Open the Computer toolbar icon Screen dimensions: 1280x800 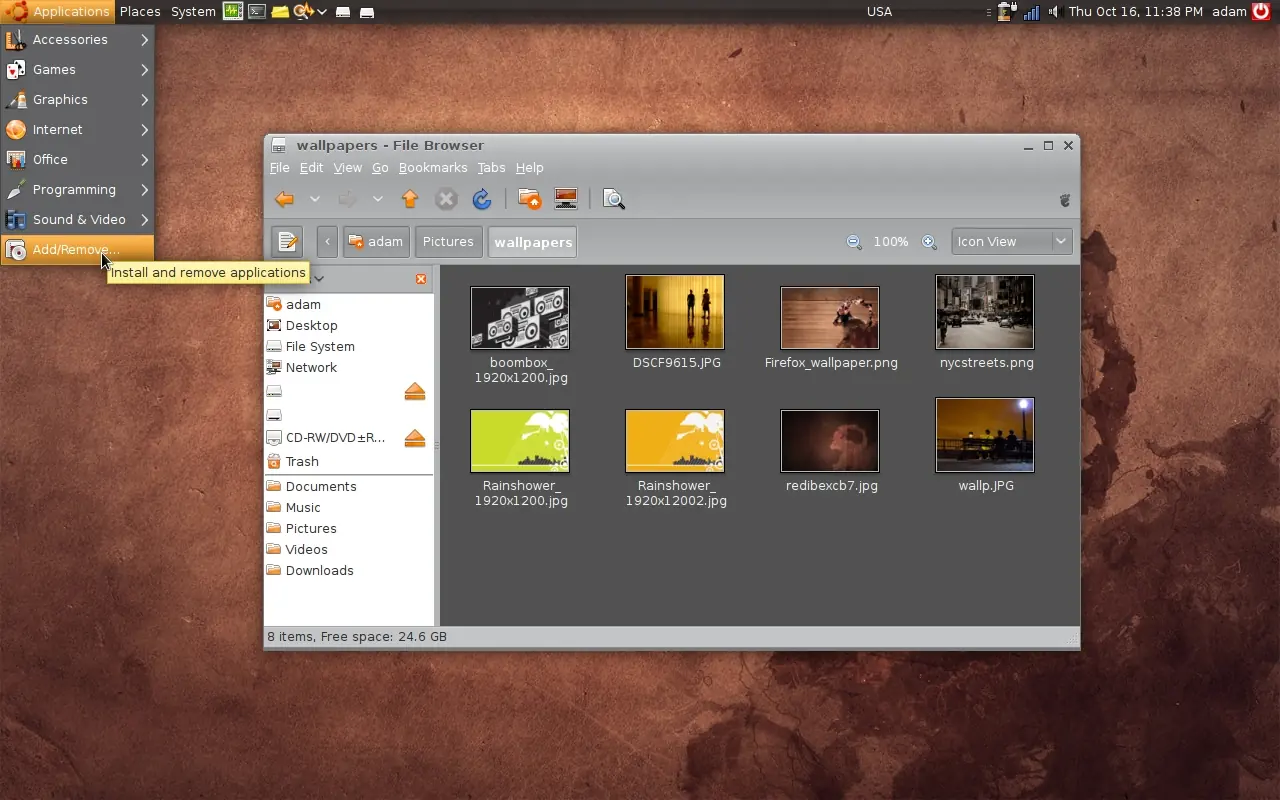[566, 199]
